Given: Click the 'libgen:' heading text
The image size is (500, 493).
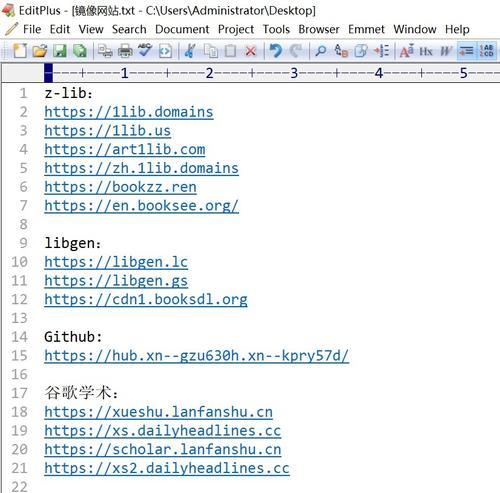Looking at the screenshot, I should pos(72,243).
